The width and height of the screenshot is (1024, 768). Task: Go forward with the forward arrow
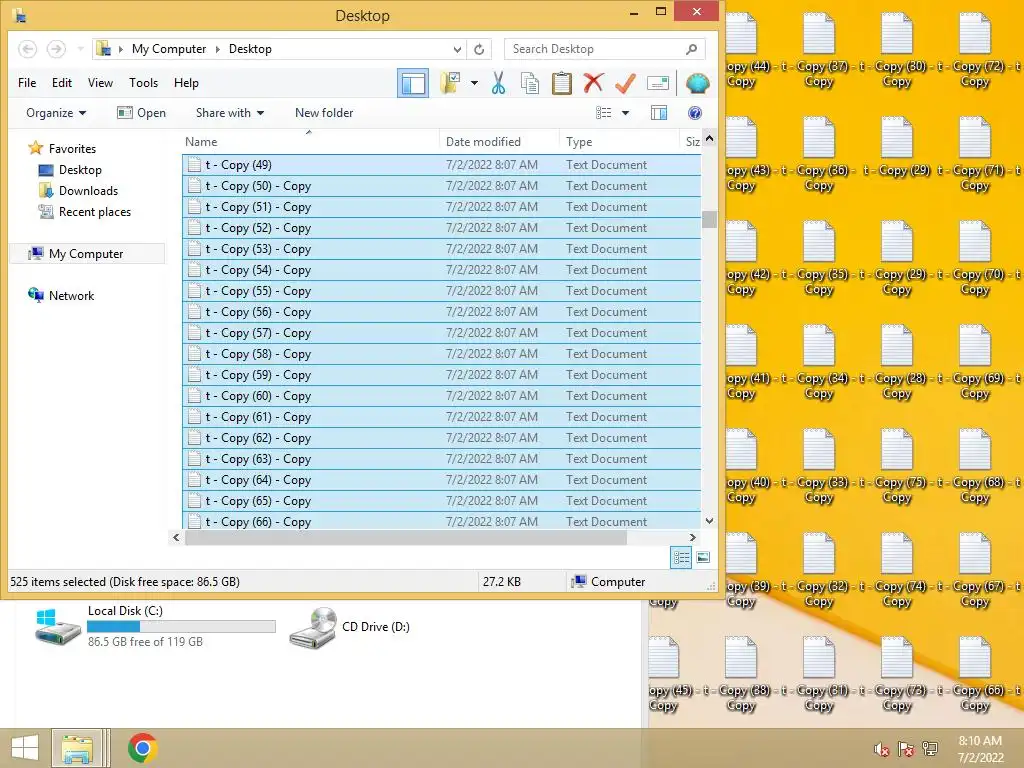pyautogui.click(x=56, y=49)
